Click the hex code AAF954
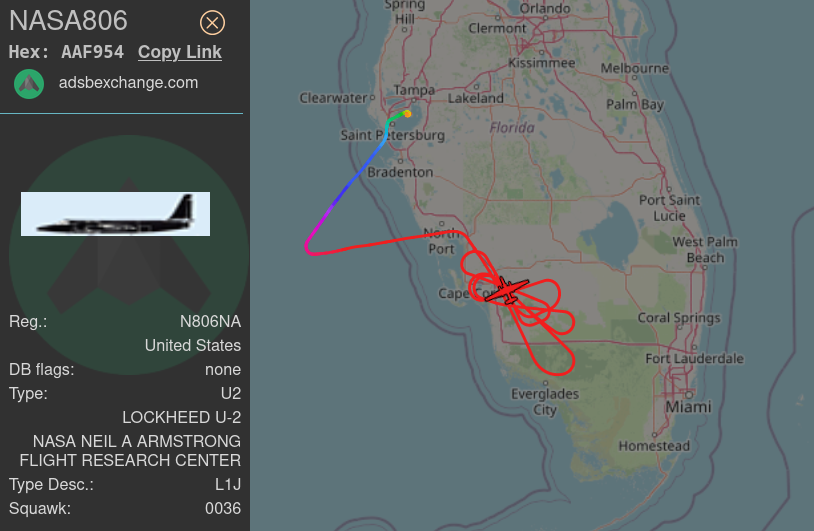The width and height of the screenshot is (814, 531). 92,52
